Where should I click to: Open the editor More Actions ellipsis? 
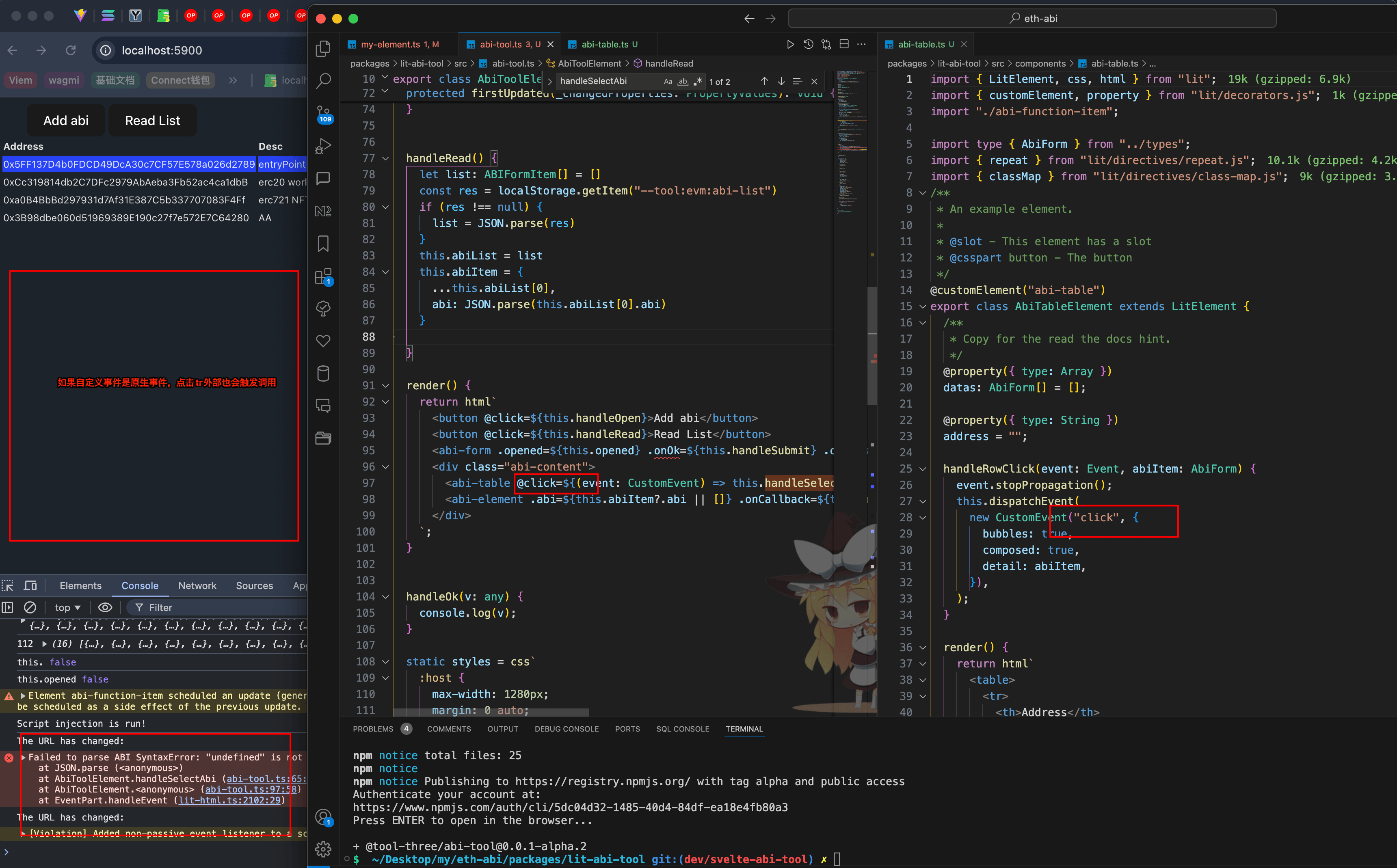[861, 44]
